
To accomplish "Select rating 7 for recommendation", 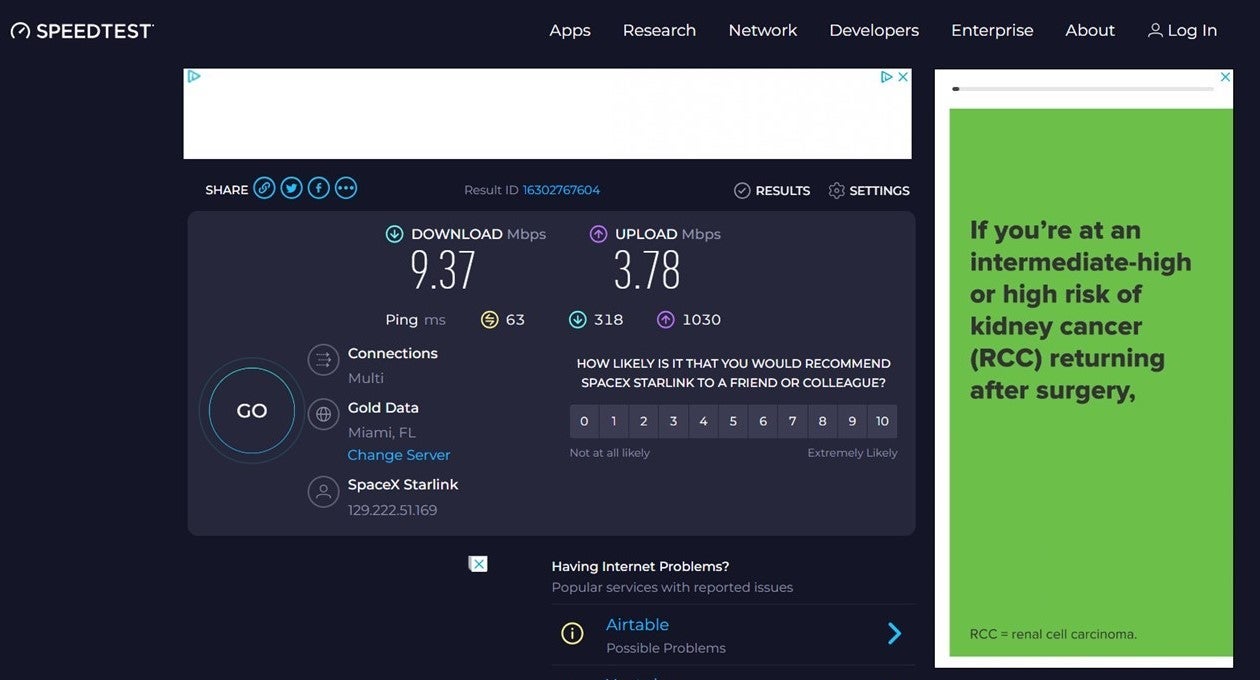I will [x=792, y=421].
